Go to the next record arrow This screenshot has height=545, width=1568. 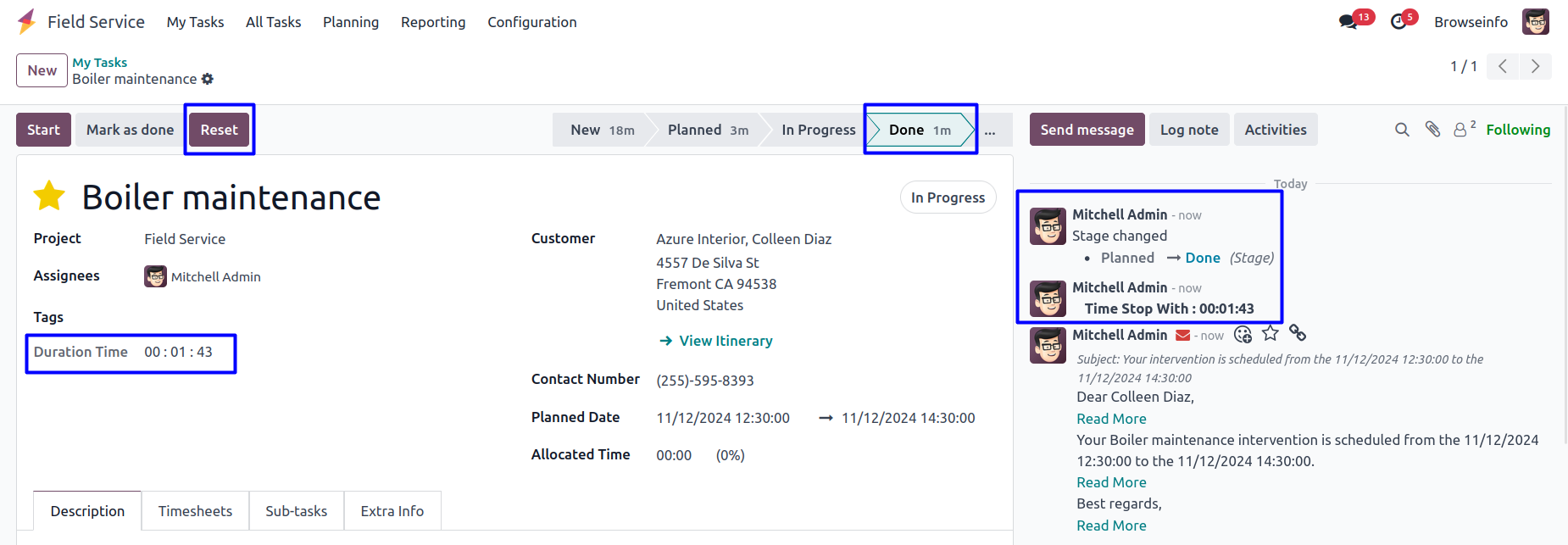tap(1535, 66)
